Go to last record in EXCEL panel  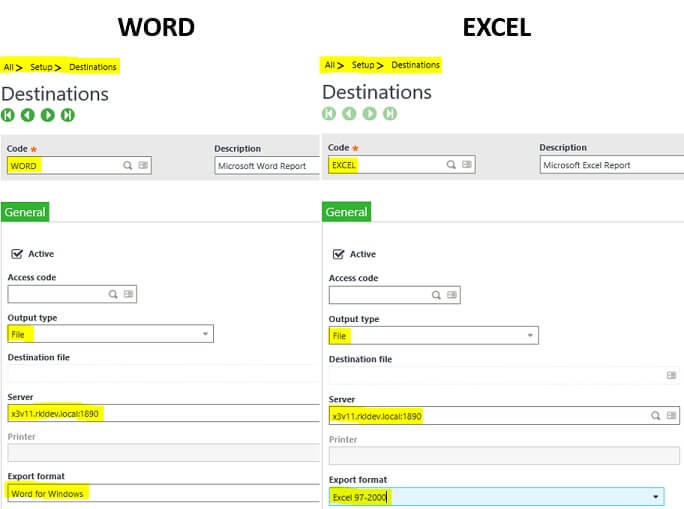click(390, 113)
